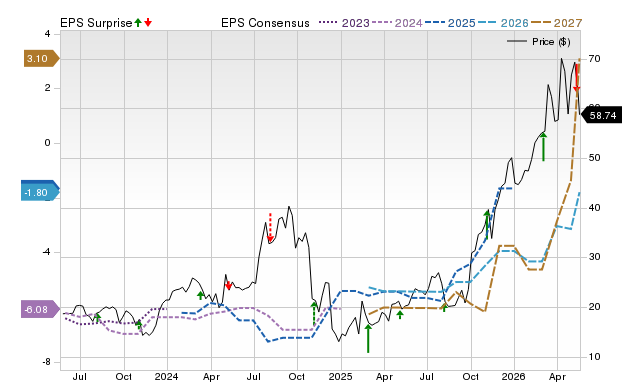The width and height of the screenshot is (640, 382).
Task: Click the 2025 label on the time axis
Action: [340, 376]
